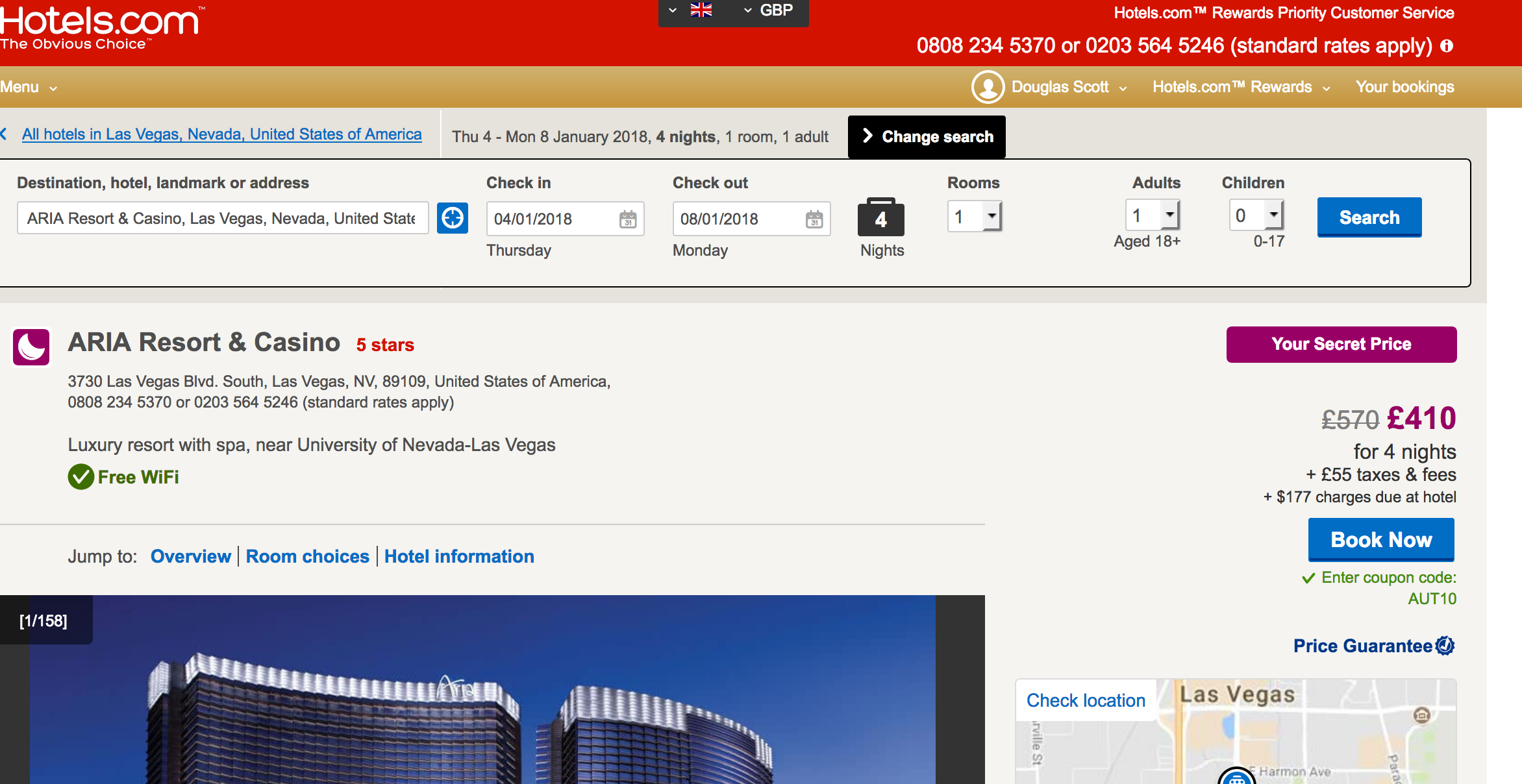Click the 4 Nights counter icon
The height and width of the screenshot is (784, 1522).
(881, 217)
